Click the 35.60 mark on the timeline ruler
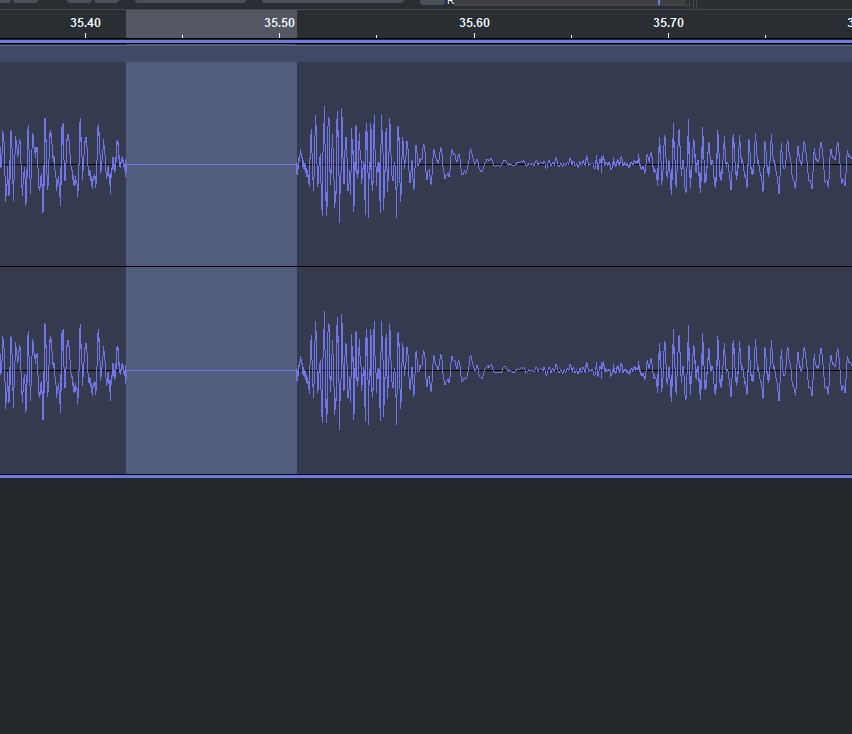852x734 pixels. [474, 23]
